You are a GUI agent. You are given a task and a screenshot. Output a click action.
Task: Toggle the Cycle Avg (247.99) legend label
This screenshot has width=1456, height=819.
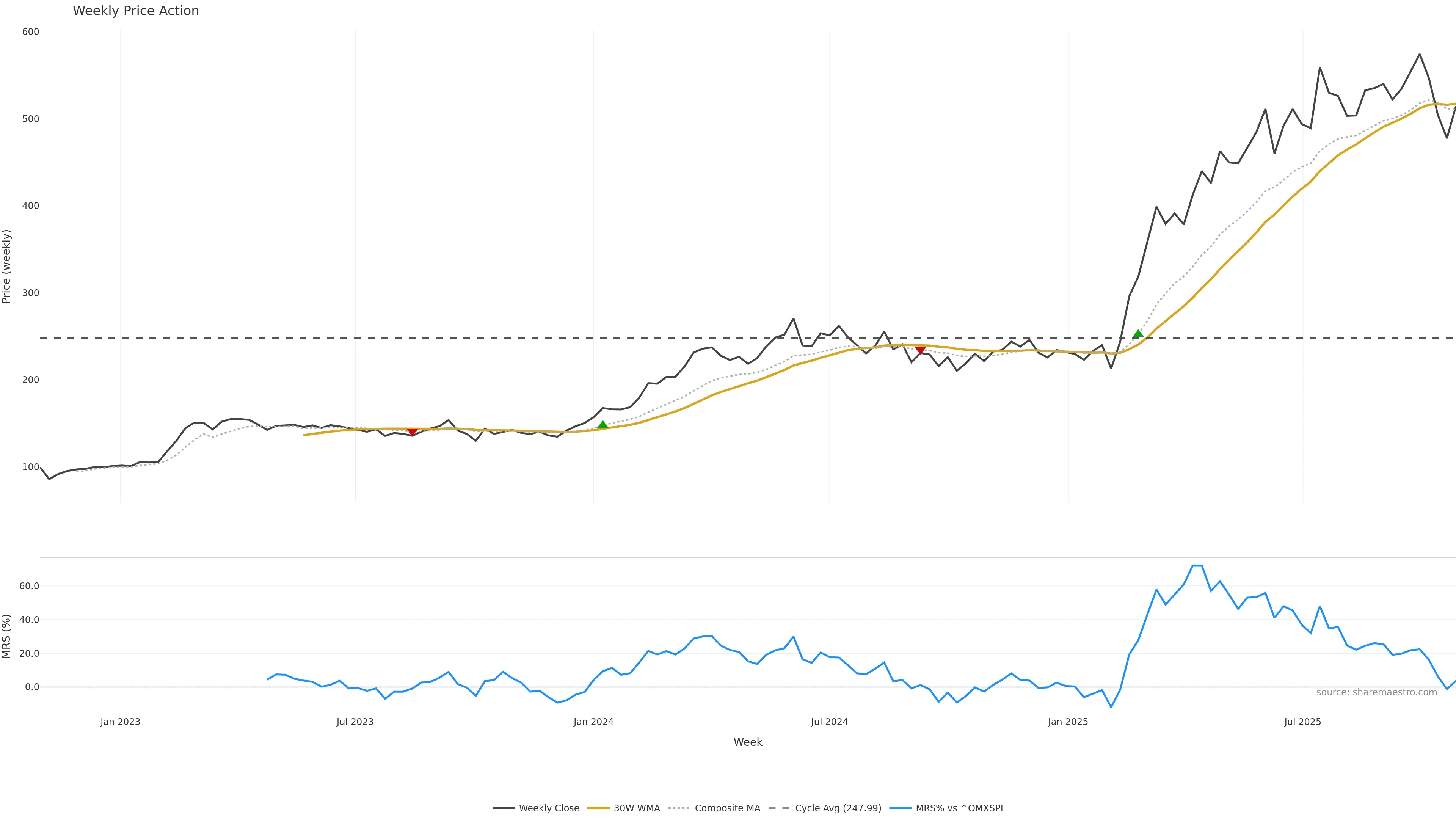838,808
